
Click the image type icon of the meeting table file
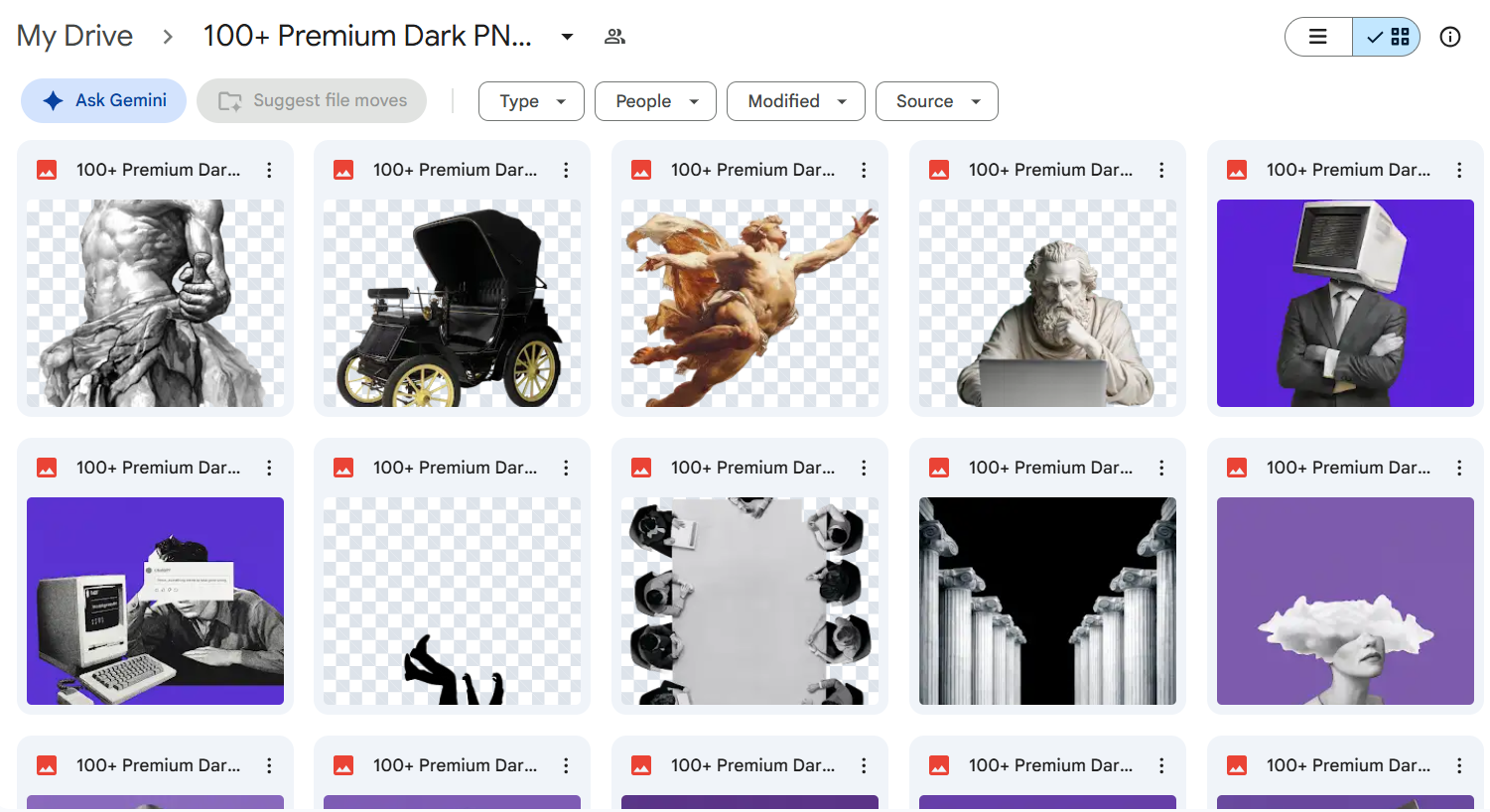641,468
